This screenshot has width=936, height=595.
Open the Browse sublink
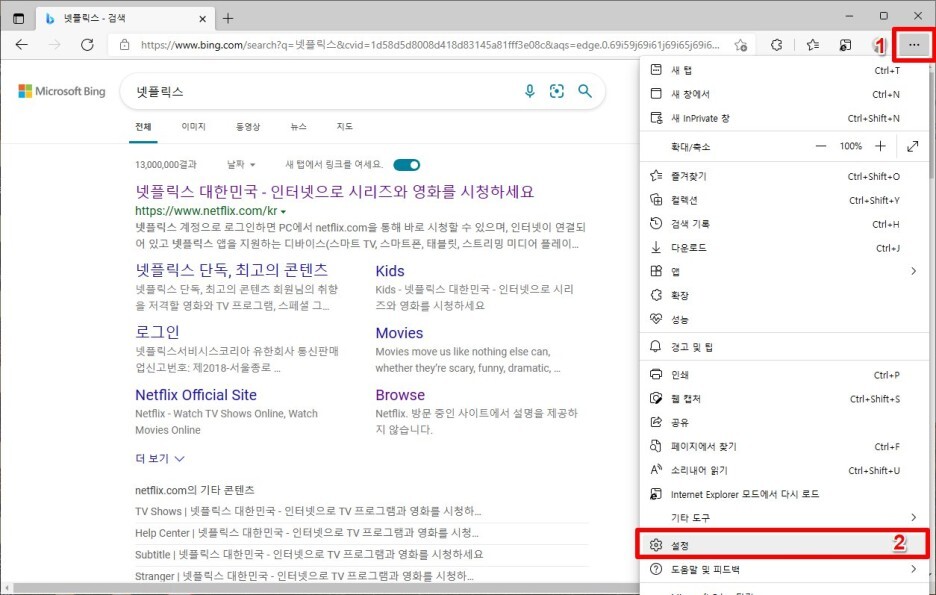pos(400,395)
